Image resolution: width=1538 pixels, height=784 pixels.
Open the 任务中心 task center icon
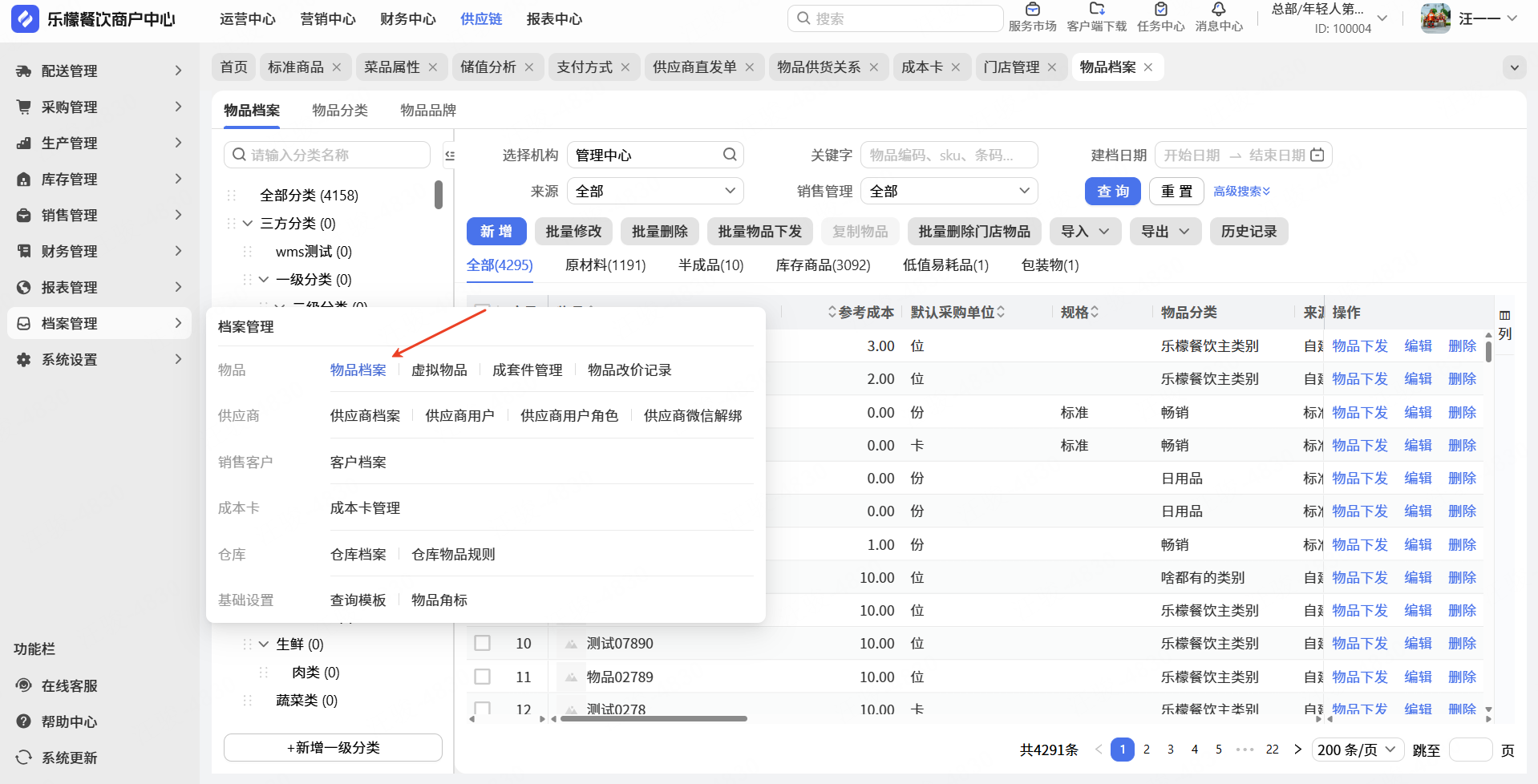(1160, 10)
